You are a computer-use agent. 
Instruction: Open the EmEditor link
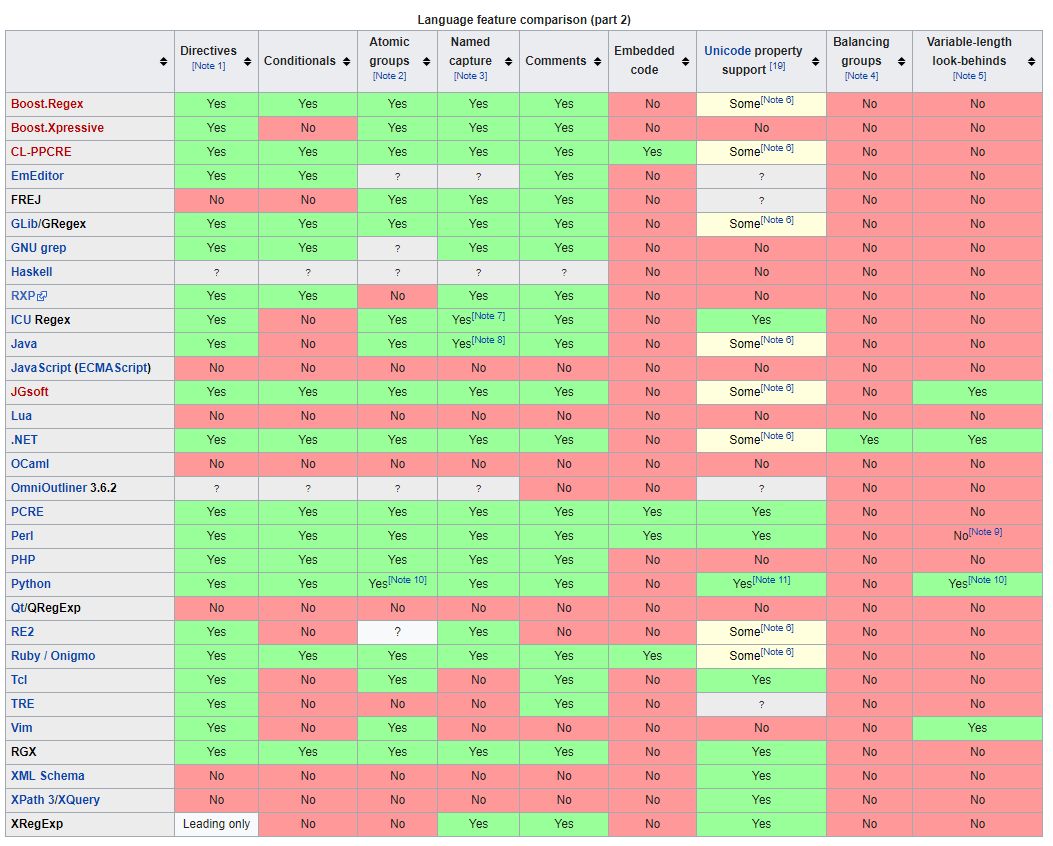tap(37, 176)
